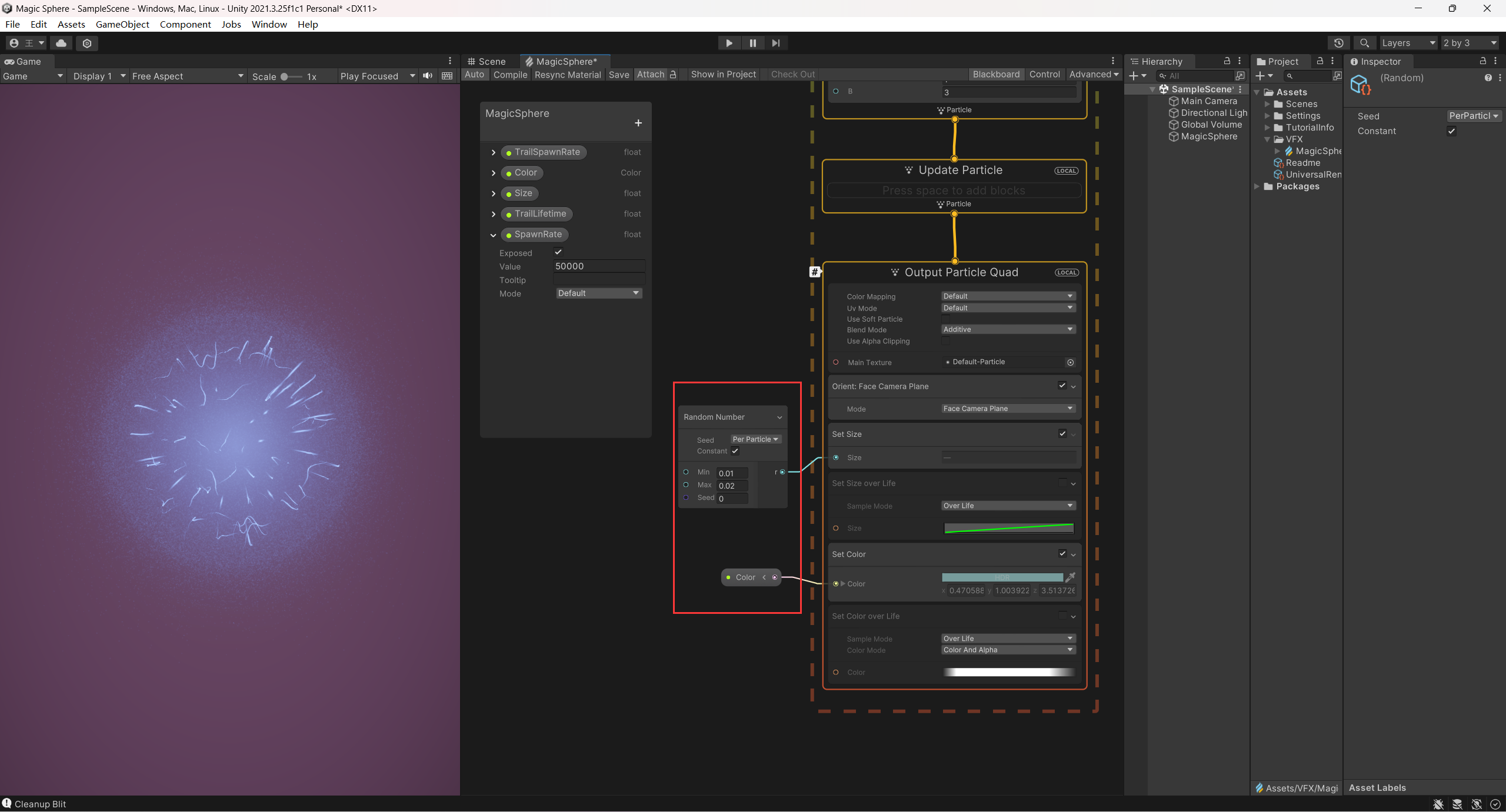
Task: Click the color eyedropper icon in Set Color
Action: click(x=1070, y=577)
